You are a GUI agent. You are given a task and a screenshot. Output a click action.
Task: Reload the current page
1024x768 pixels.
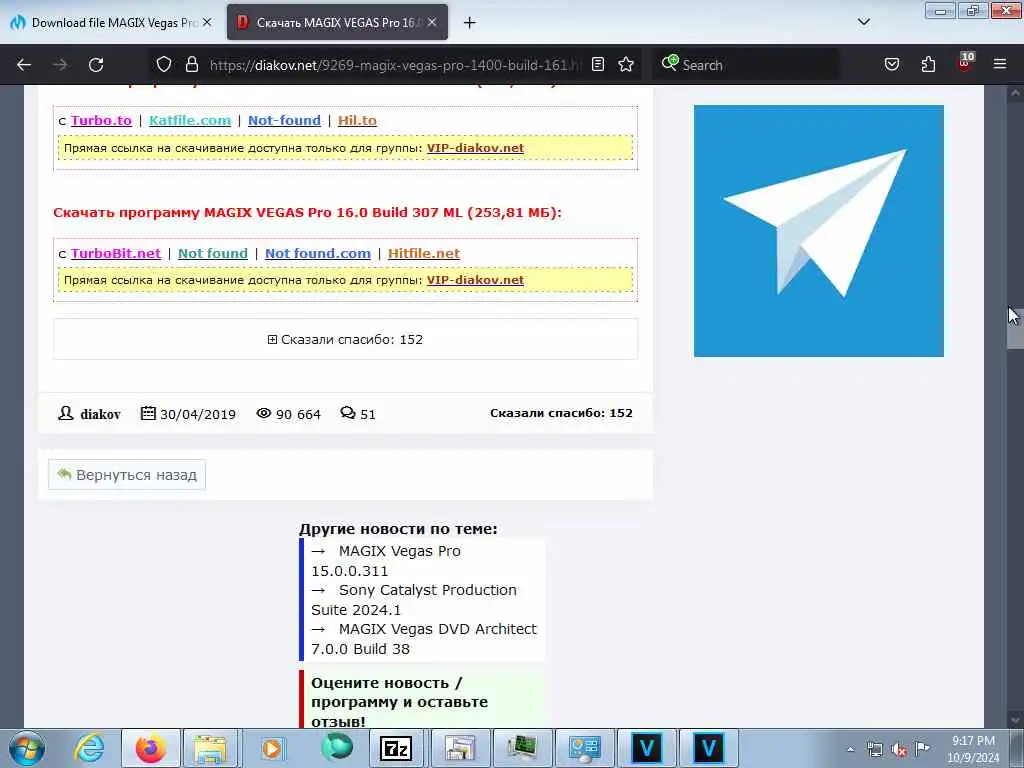pyautogui.click(x=96, y=65)
